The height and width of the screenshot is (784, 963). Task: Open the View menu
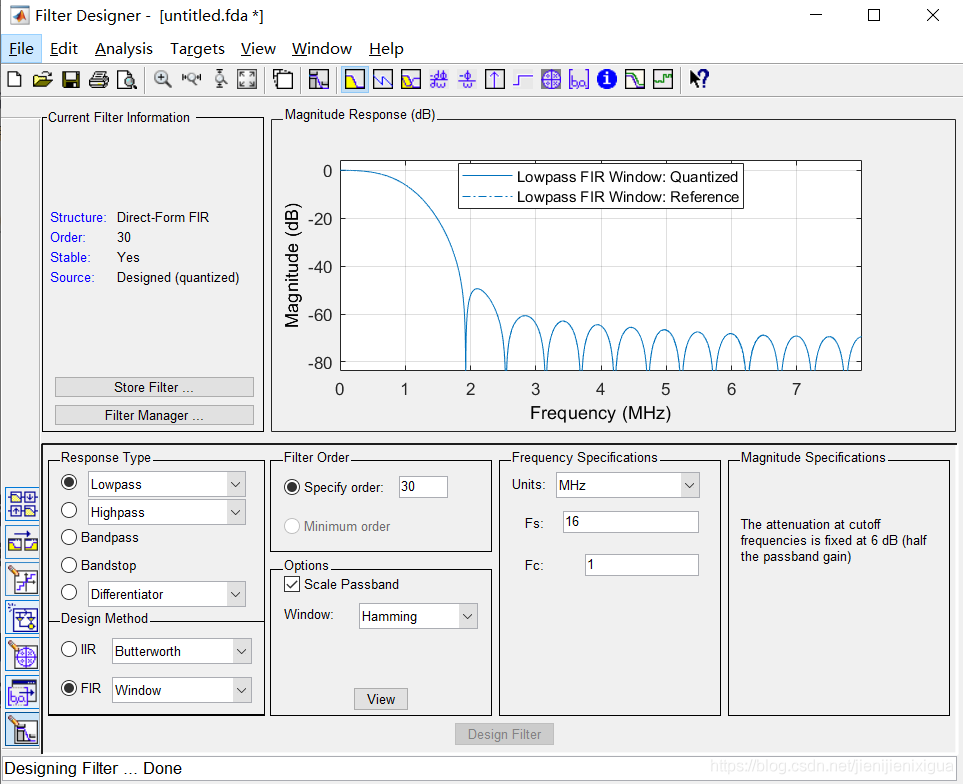pos(258,49)
